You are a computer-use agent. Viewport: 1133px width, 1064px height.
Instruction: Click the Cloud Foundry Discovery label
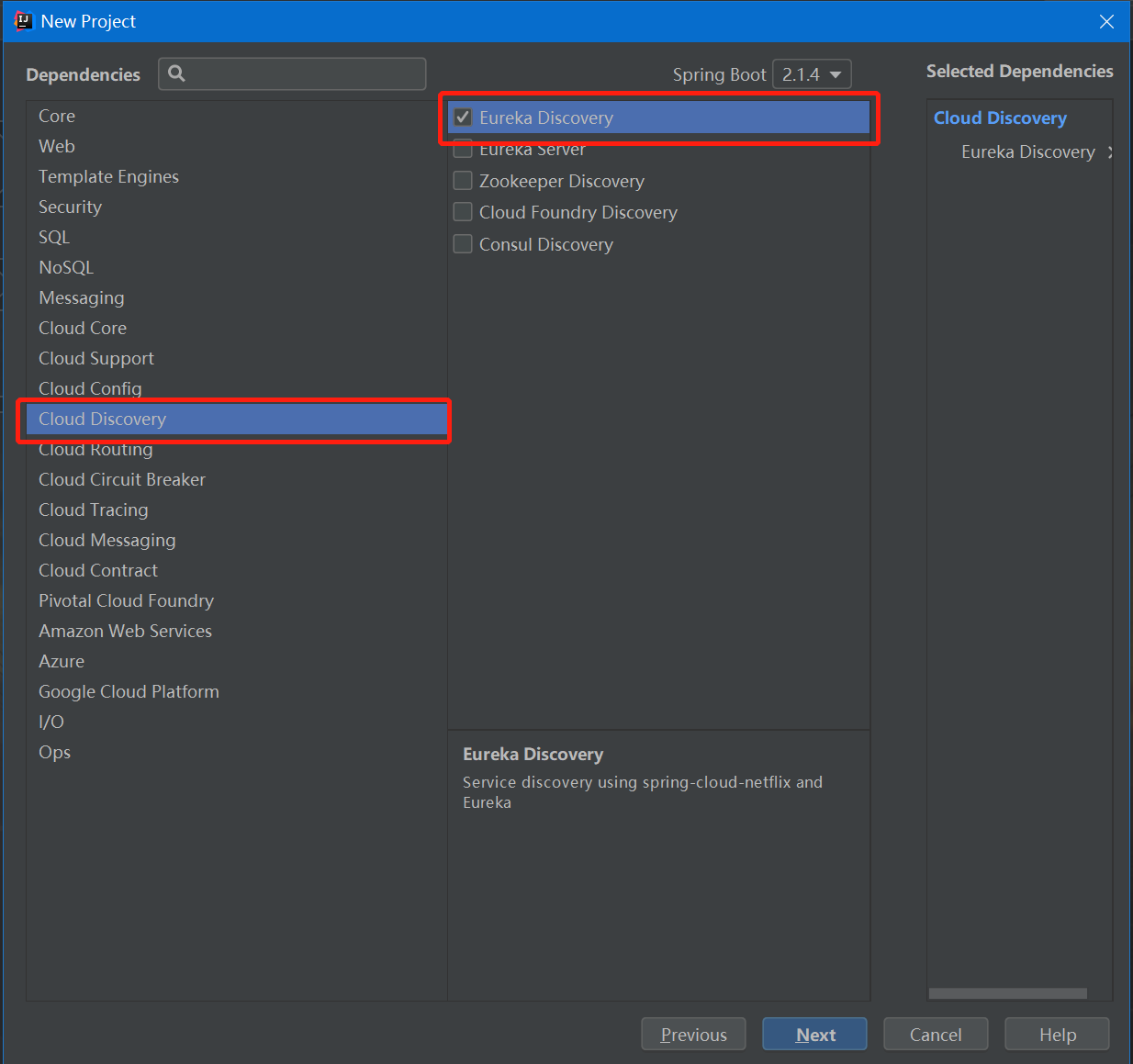578,212
